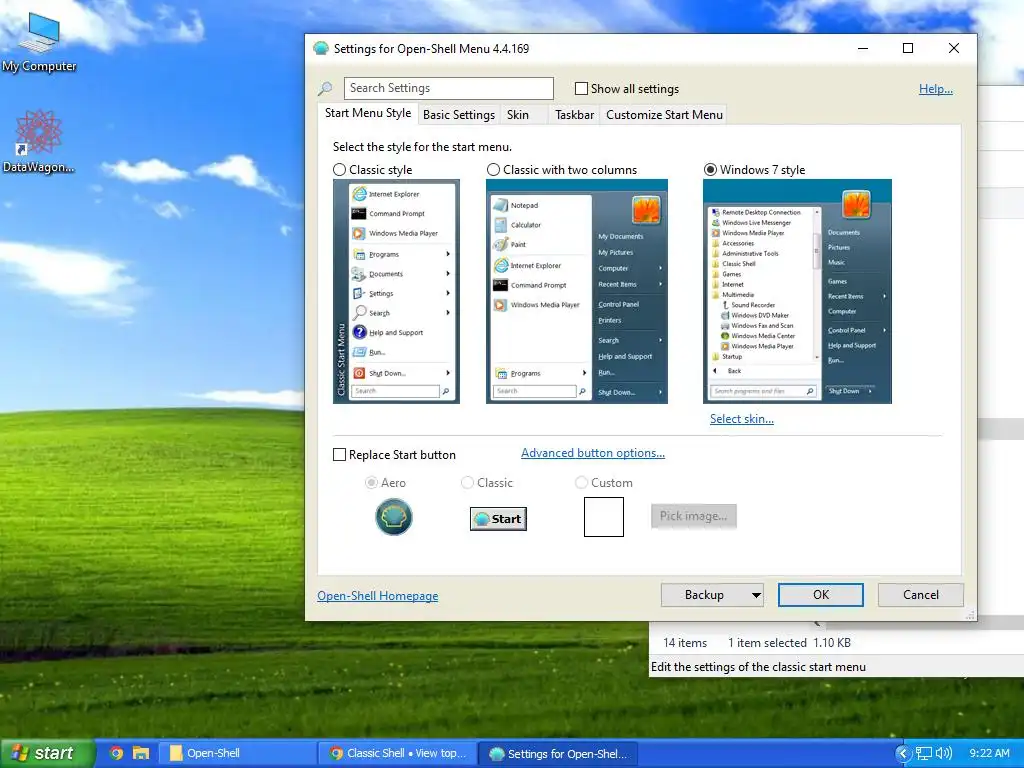Image resolution: width=1024 pixels, height=768 pixels.
Task: Select the Windows 7 style radio button
Action: [711, 170]
